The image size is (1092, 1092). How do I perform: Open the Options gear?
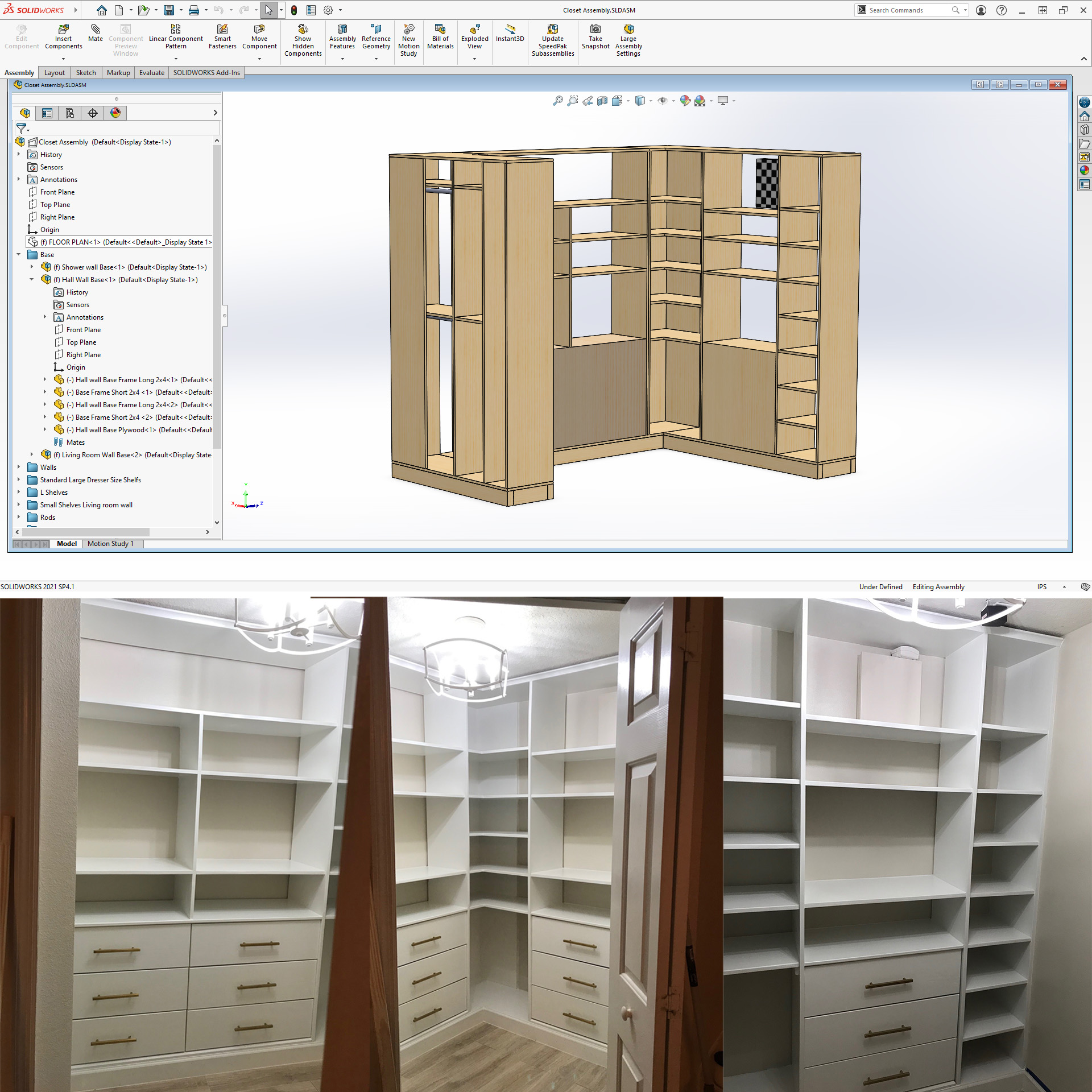point(328,10)
